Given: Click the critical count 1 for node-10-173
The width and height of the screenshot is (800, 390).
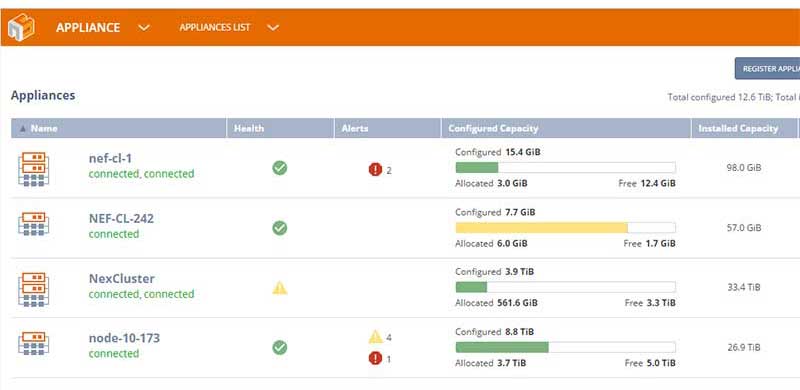Looking at the screenshot, I should point(389,359).
